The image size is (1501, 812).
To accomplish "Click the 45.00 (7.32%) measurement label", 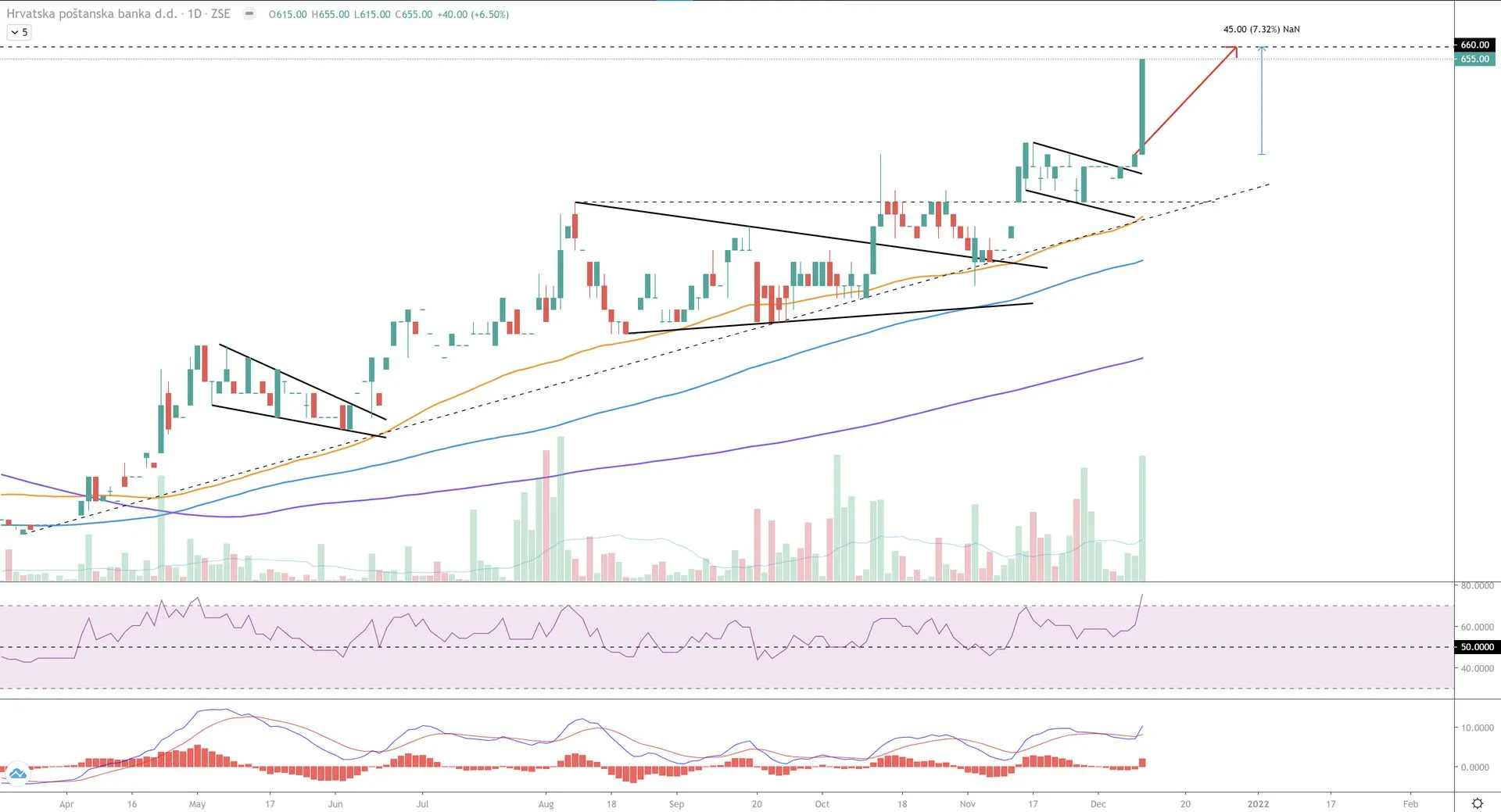I will pyautogui.click(x=1261, y=30).
